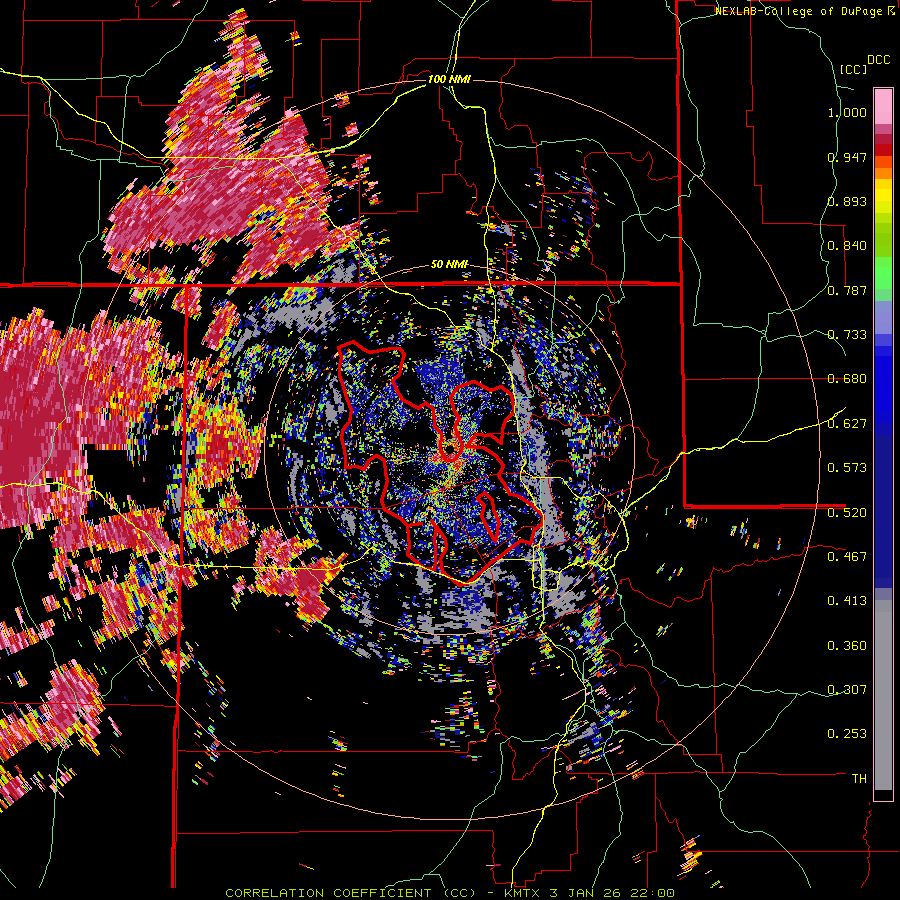Select the 0.360 scale value

847,646
